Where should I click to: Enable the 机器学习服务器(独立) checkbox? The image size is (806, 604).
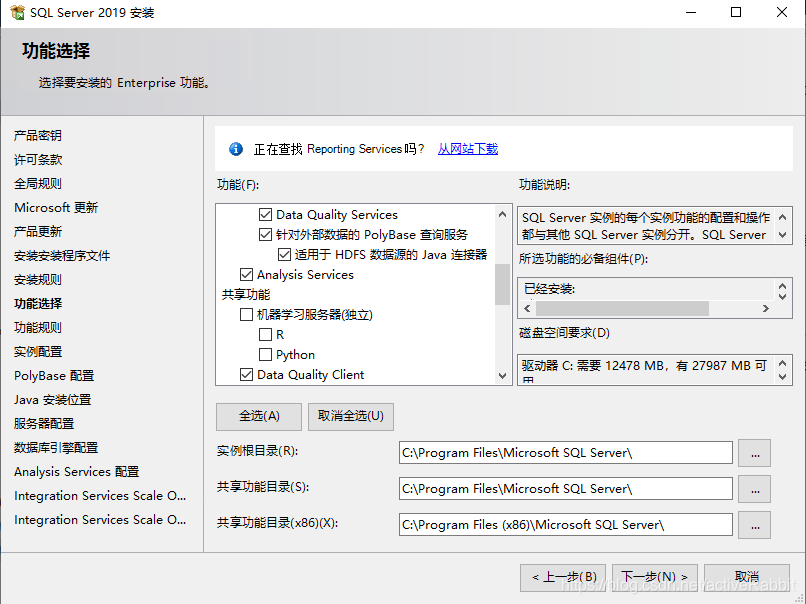click(x=246, y=315)
